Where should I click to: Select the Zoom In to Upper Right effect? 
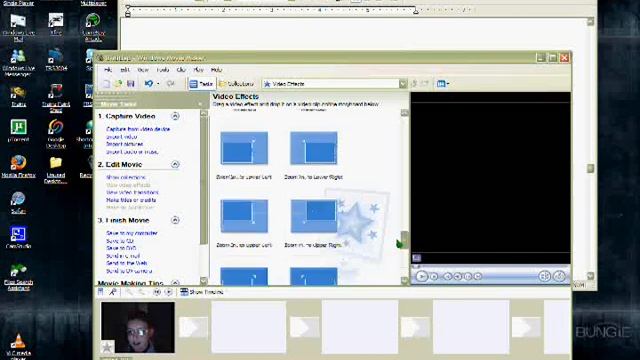(x=313, y=216)
